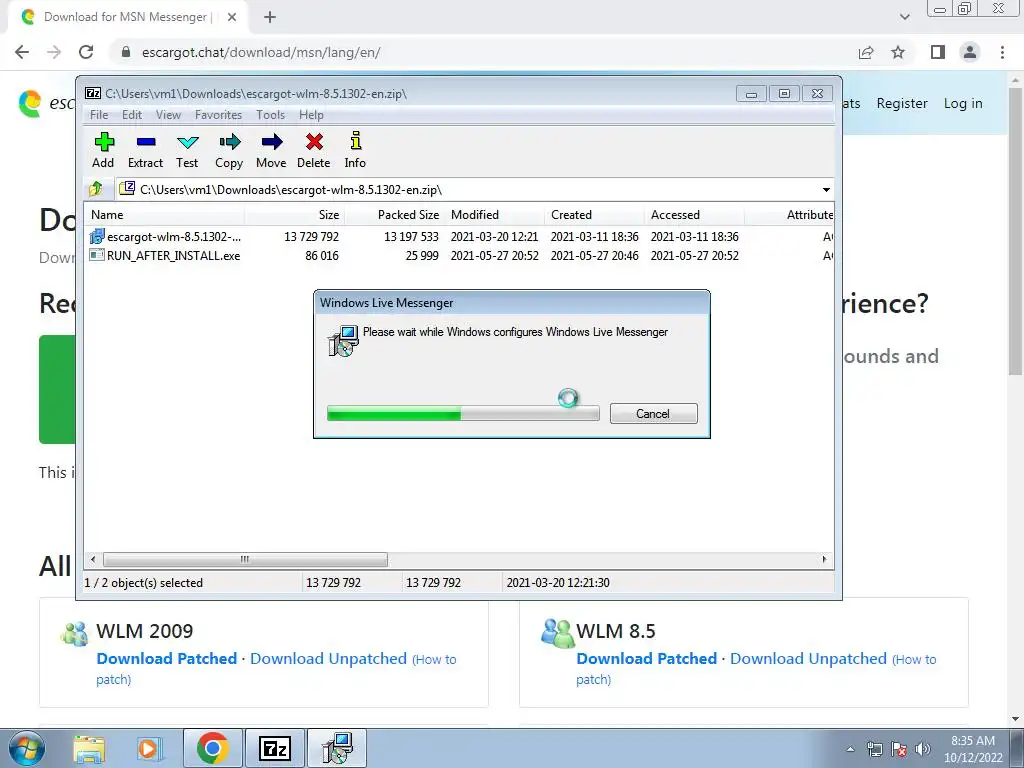Screen dimensions: 1024x768
Task: Close the Download for MSN Messenger tab
Action: pos(231,18)
